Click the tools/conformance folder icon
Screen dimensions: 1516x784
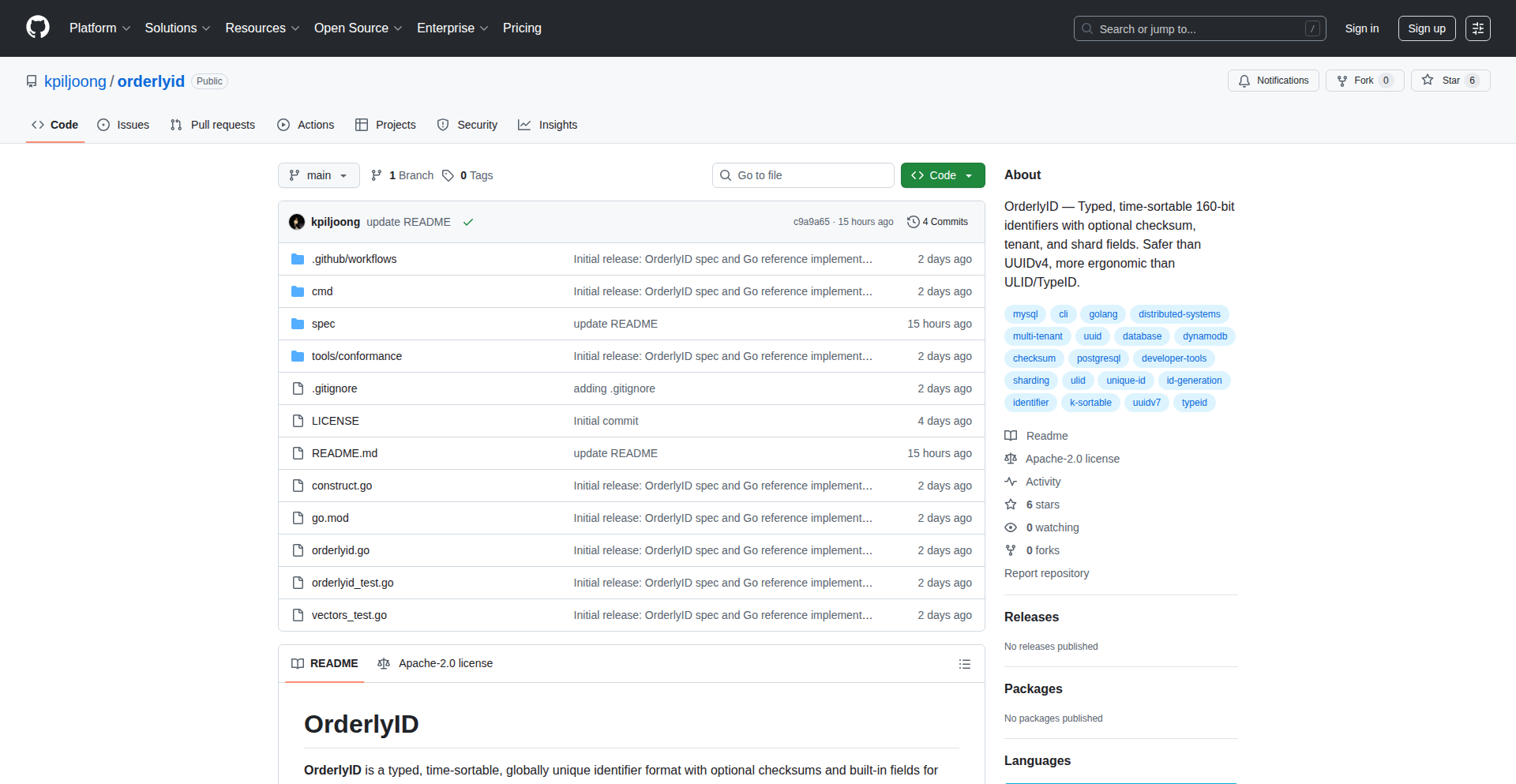pos(298,356)
